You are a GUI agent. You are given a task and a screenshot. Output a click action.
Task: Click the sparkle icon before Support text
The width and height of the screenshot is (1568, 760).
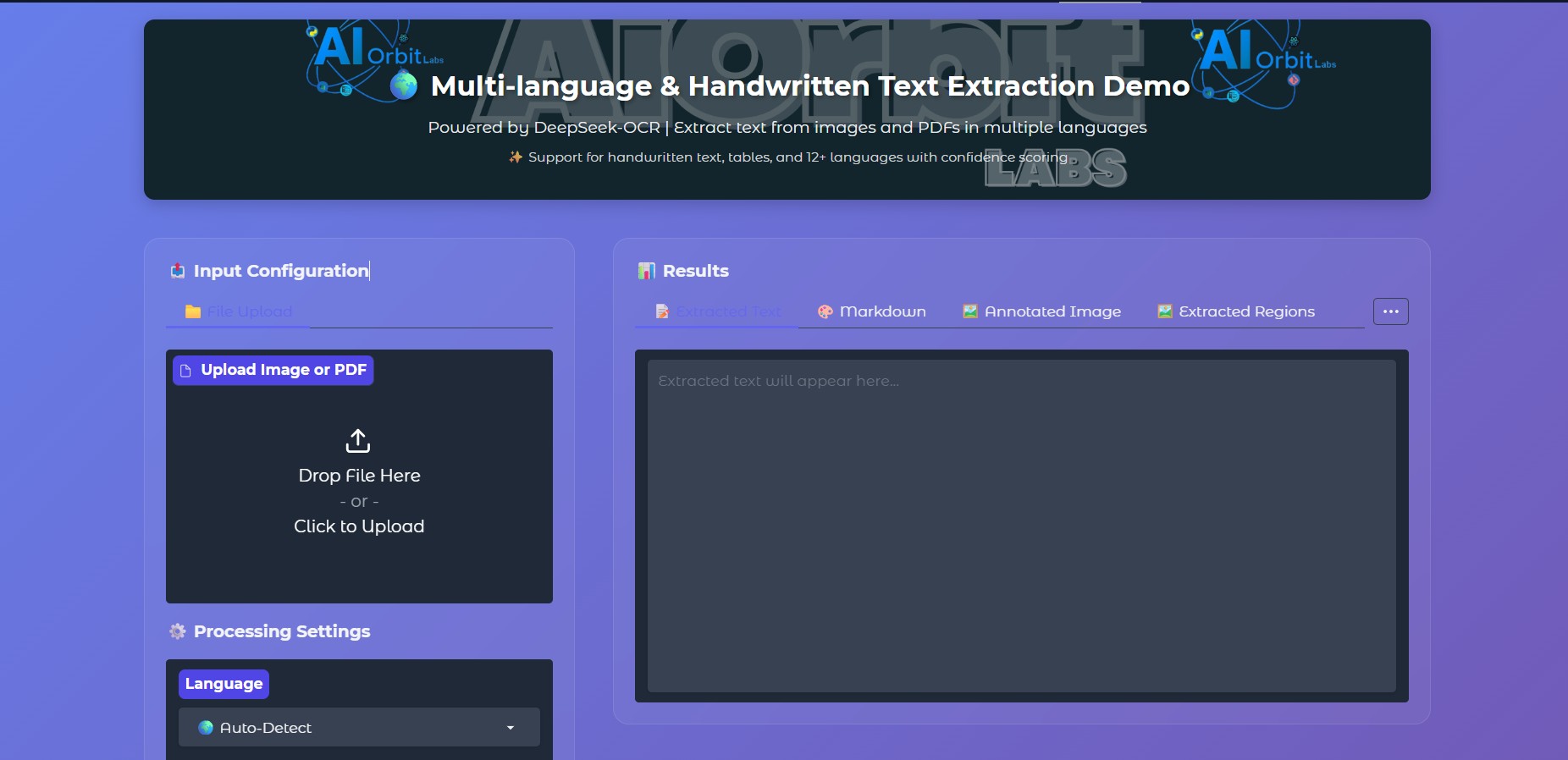pyautogui.click(x=516, y=157)
